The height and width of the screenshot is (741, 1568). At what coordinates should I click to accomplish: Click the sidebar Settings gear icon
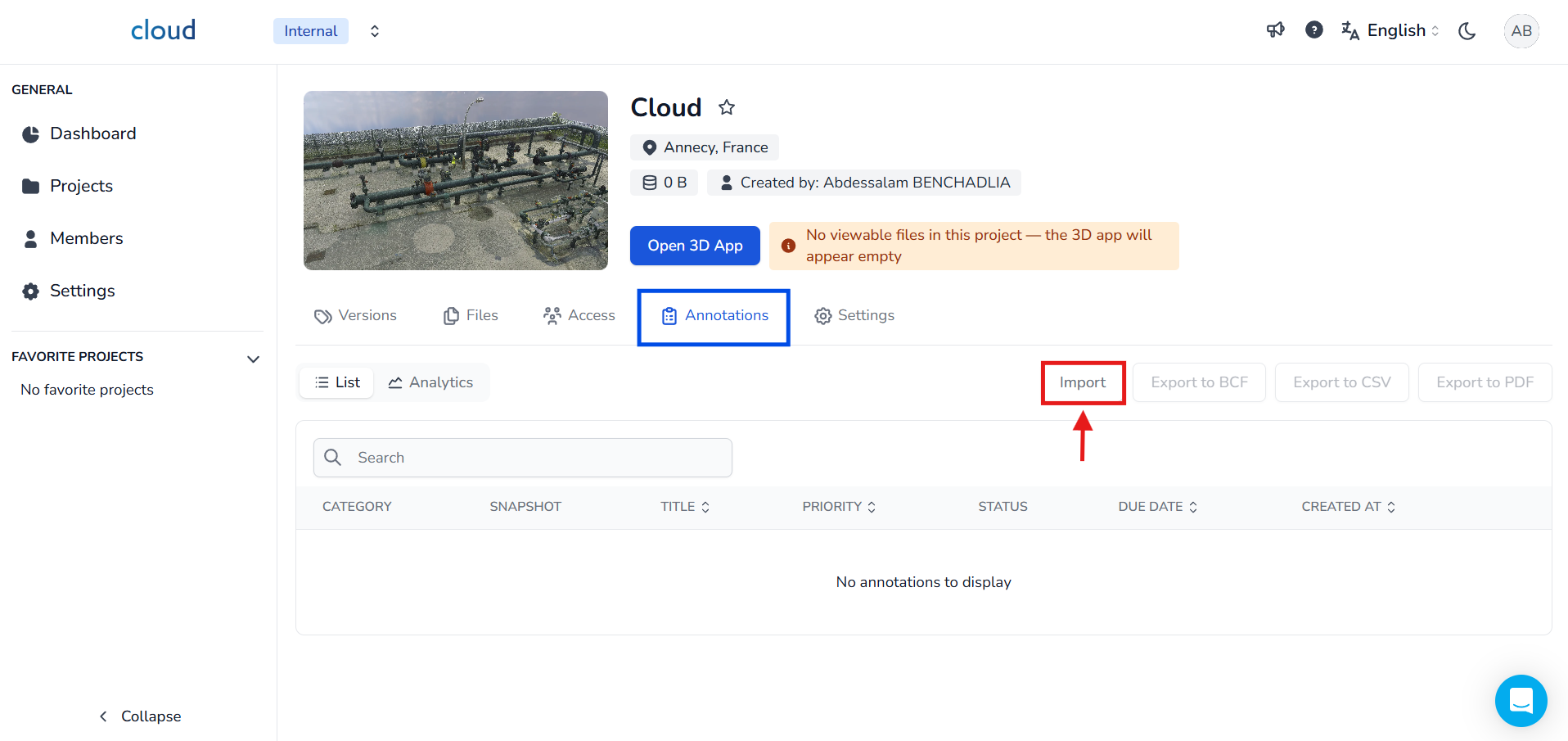pyautogui.click(x=31, y=291)
